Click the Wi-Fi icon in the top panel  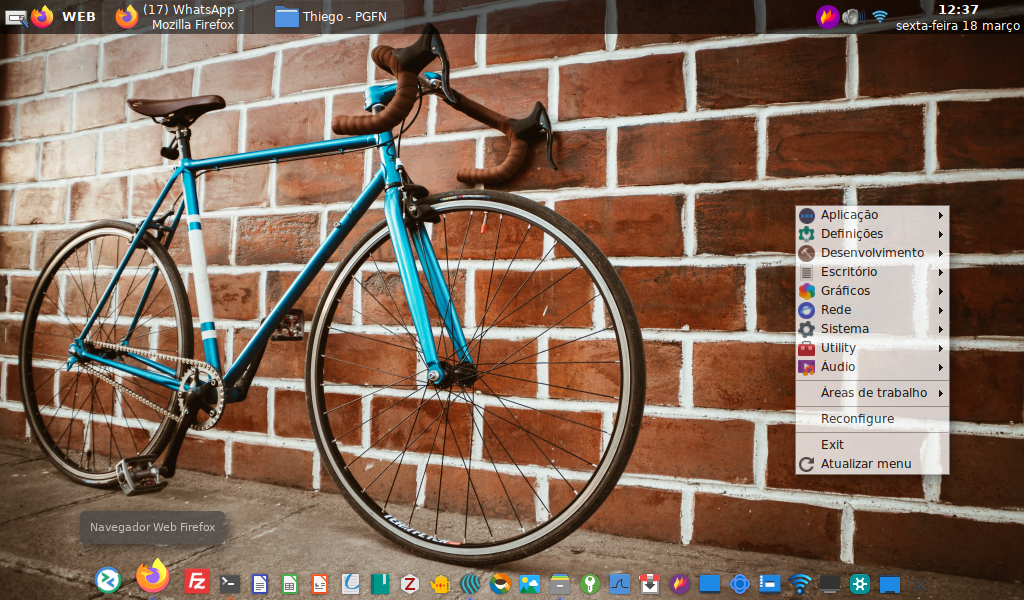pyautogui.click(x=879, y=16)
